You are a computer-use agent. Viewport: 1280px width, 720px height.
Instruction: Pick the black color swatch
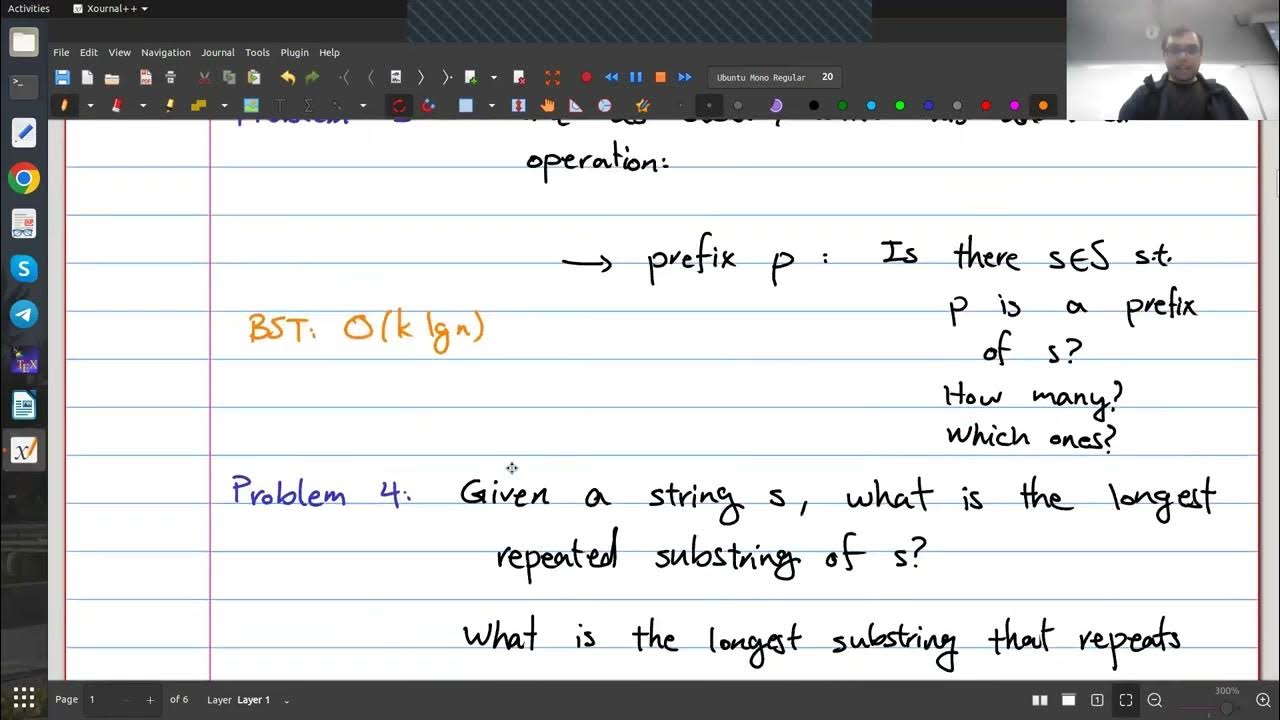(x=814, y=105)
